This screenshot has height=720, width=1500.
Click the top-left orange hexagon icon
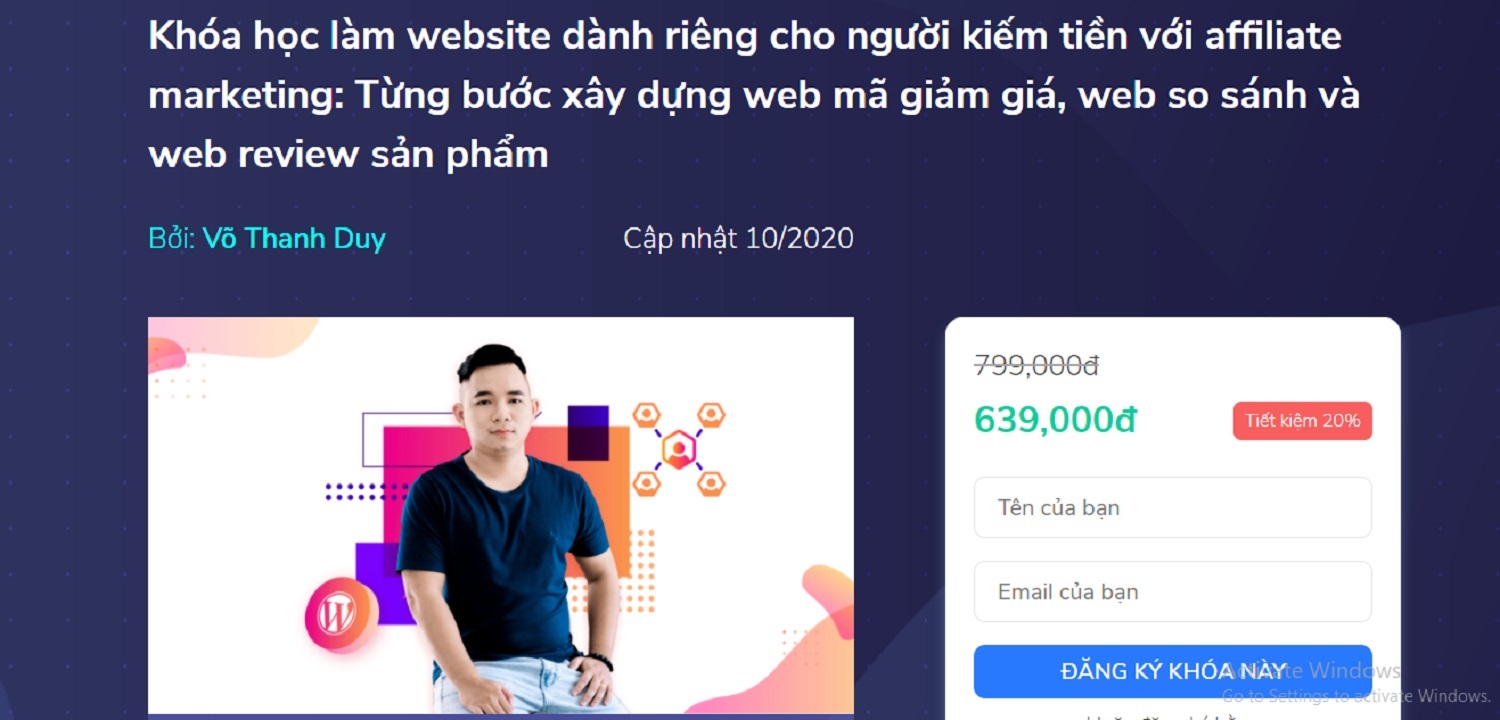point(648,415)
